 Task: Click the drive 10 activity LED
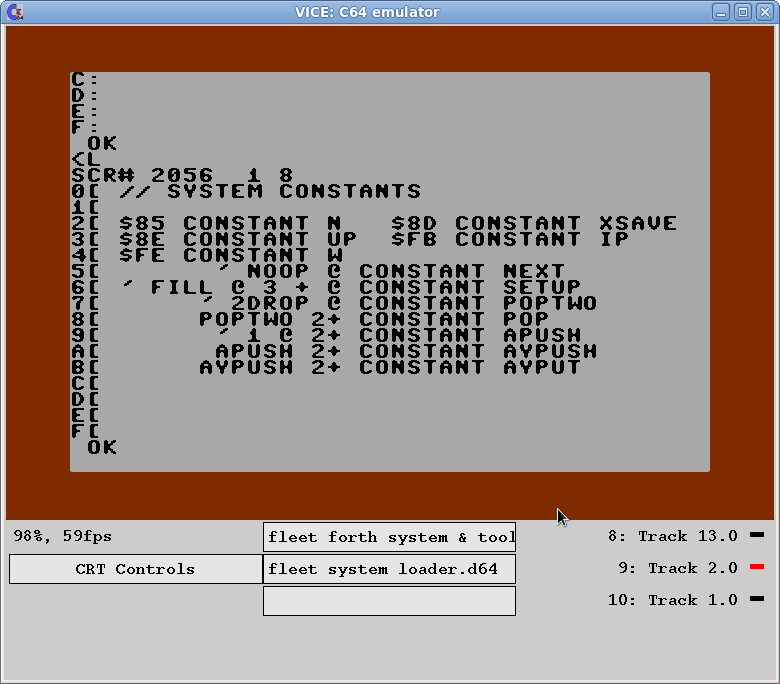tap(757, 600)
